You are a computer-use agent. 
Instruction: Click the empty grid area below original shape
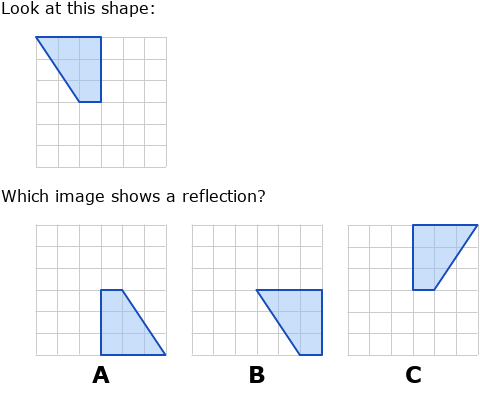(101, 135)
